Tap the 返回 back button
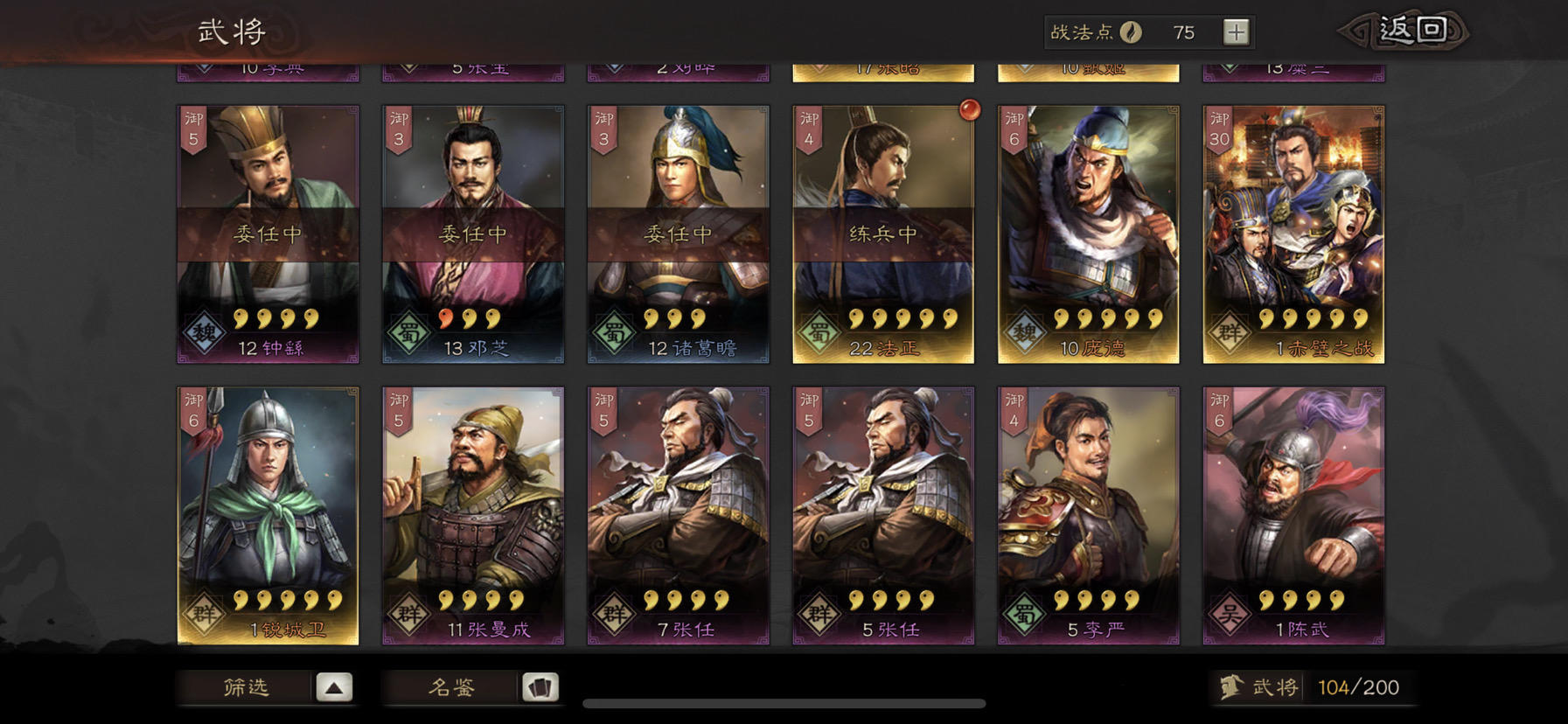This screenshot has height=724, width=1568. [1404, 31]
